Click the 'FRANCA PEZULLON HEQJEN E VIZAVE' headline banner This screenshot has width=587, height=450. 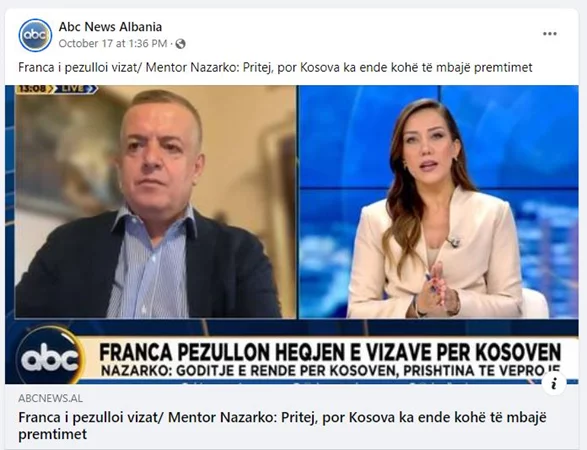pyautogui.click(x=330, y=352)
